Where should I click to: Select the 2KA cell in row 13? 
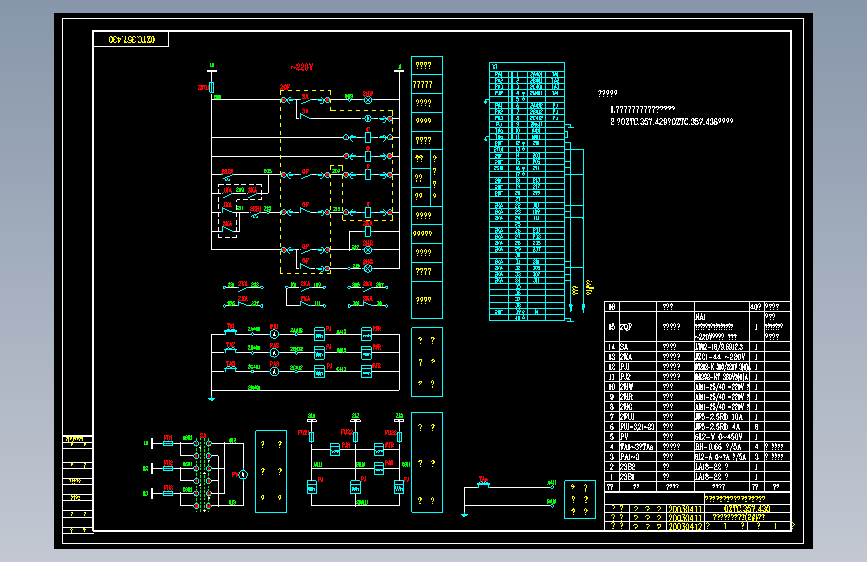pyautogui.click(x=638, y=357)
